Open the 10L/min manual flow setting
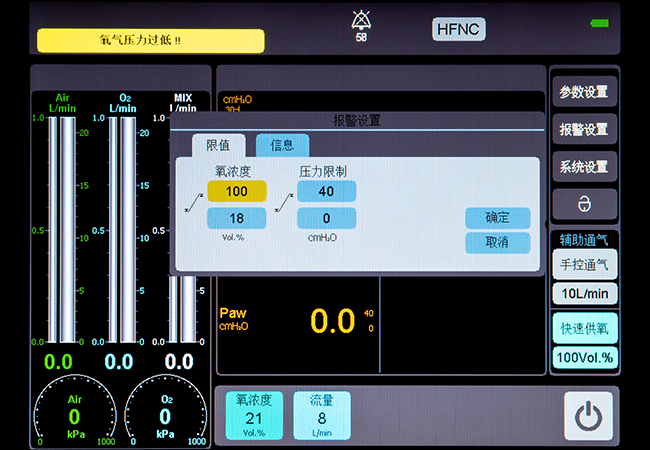This screenshot has height=450, width=650. coord(584,294)
